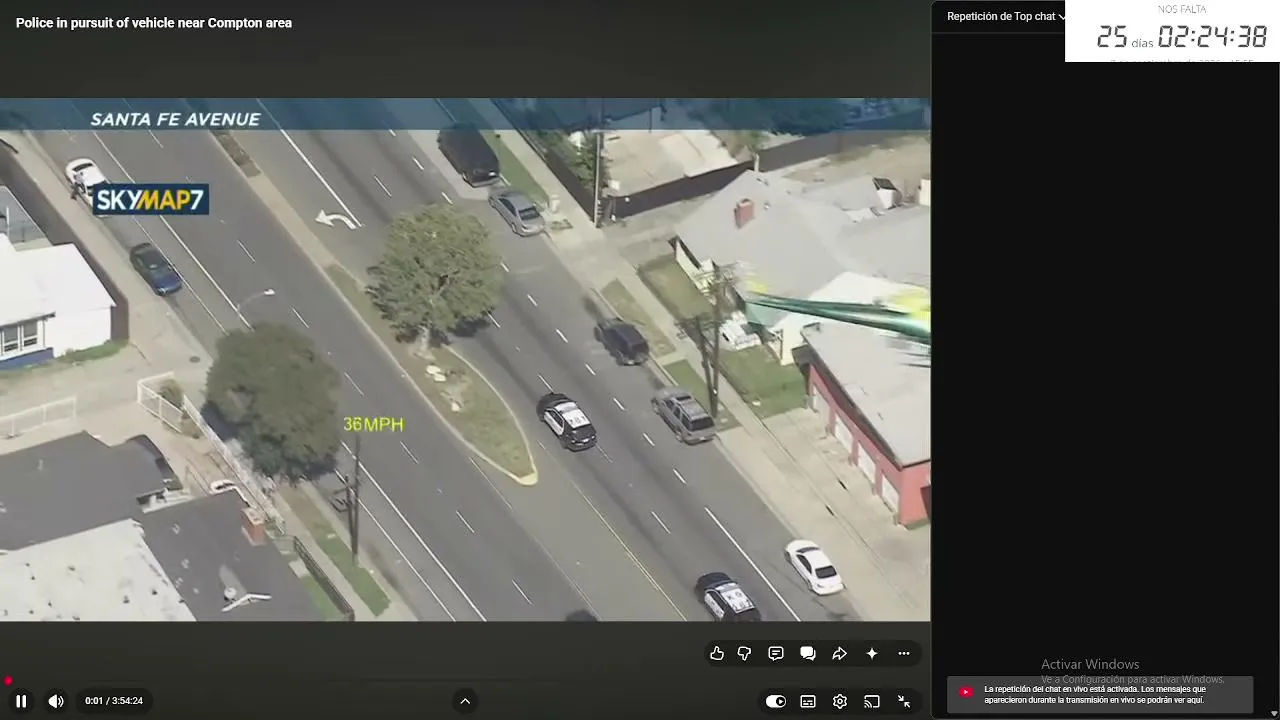This screenshot has height=720, width=1280.
Task: Pause the video playback
Action: pyautogui.click(x=21, y=701)
